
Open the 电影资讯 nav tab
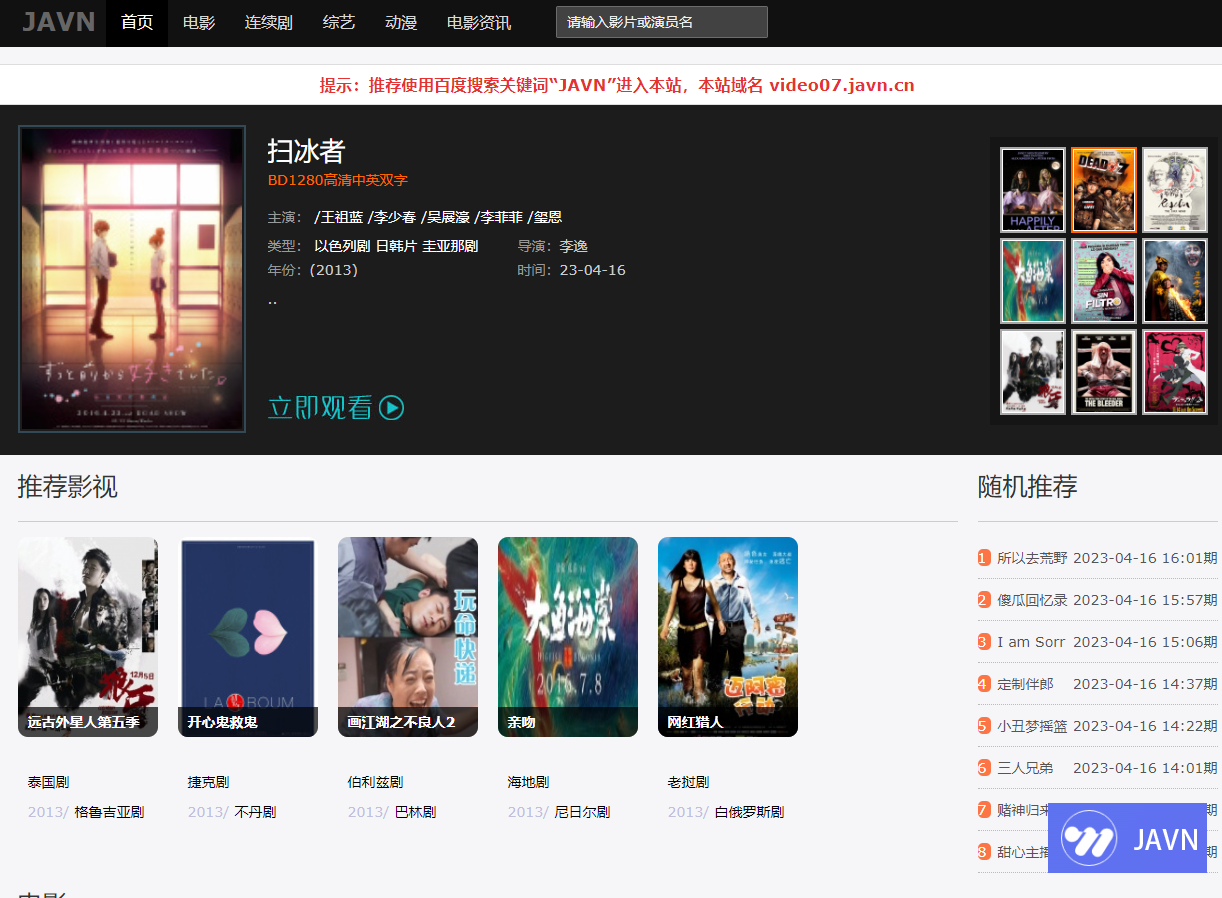click(479, 23)
